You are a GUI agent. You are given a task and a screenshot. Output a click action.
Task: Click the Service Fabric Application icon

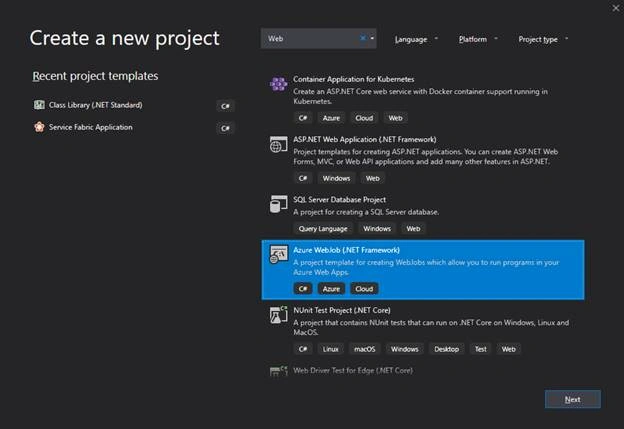[x=39, y=127]
